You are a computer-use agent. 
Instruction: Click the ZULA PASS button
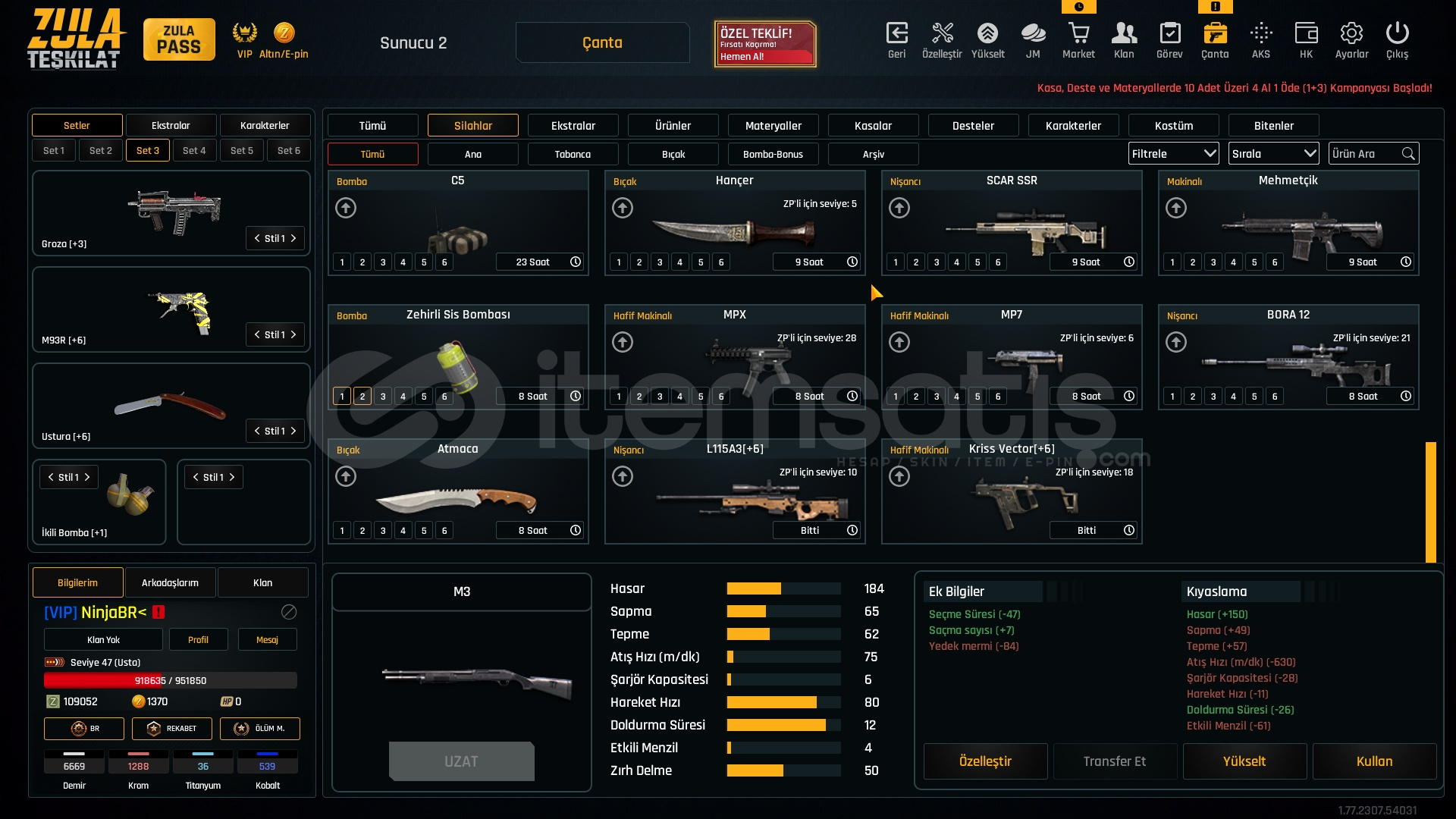click(x=179, y=39)
